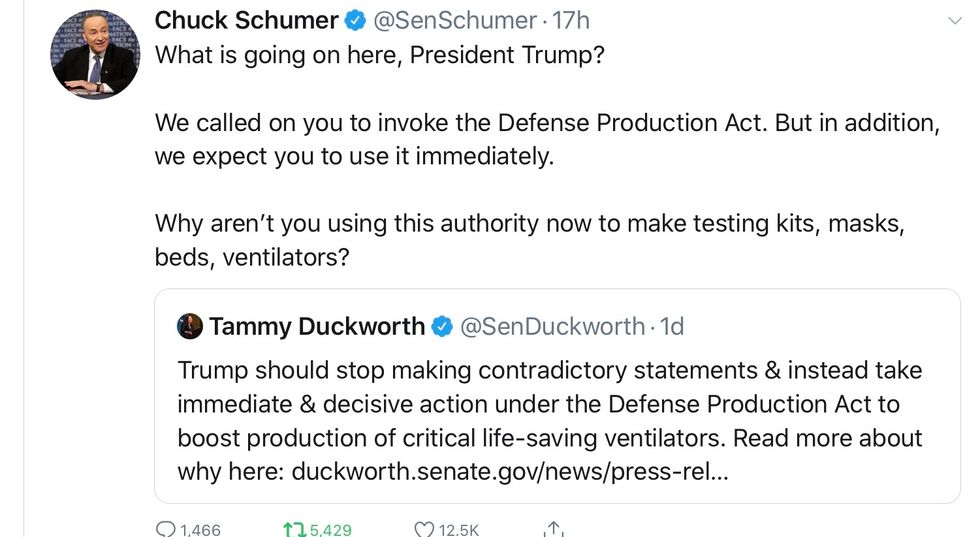Open the share tweet icon
The image size is (980, 537).
(x=552, y=529)
